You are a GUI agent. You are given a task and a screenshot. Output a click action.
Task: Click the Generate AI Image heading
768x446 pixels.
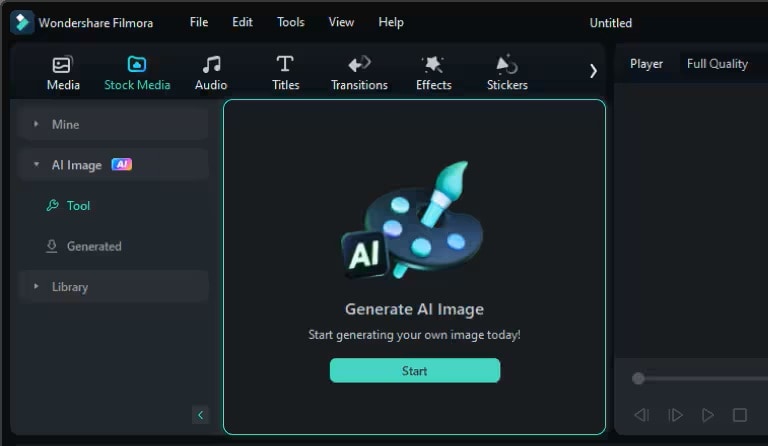[414, 309]
